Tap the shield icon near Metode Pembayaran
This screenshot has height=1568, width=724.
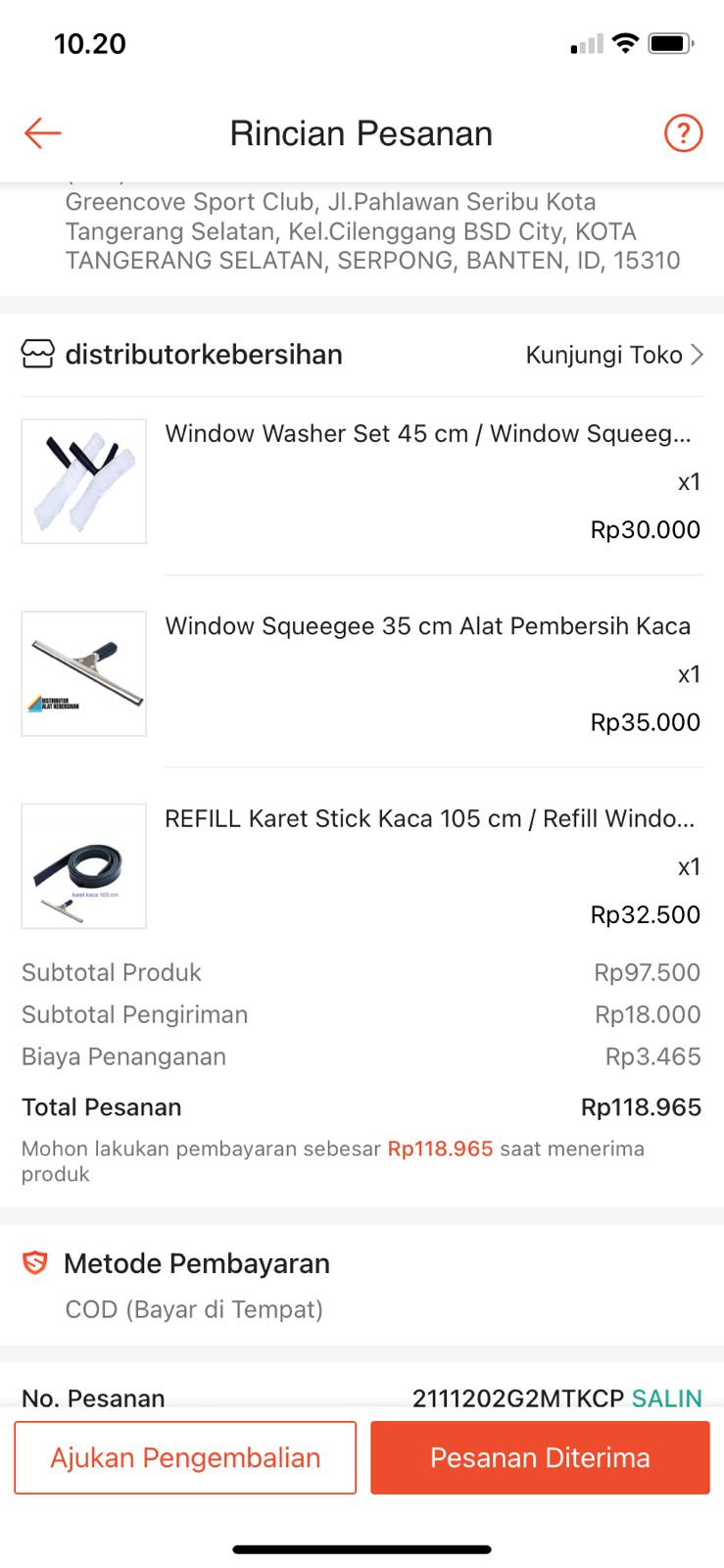click(x=35, y=1262)
